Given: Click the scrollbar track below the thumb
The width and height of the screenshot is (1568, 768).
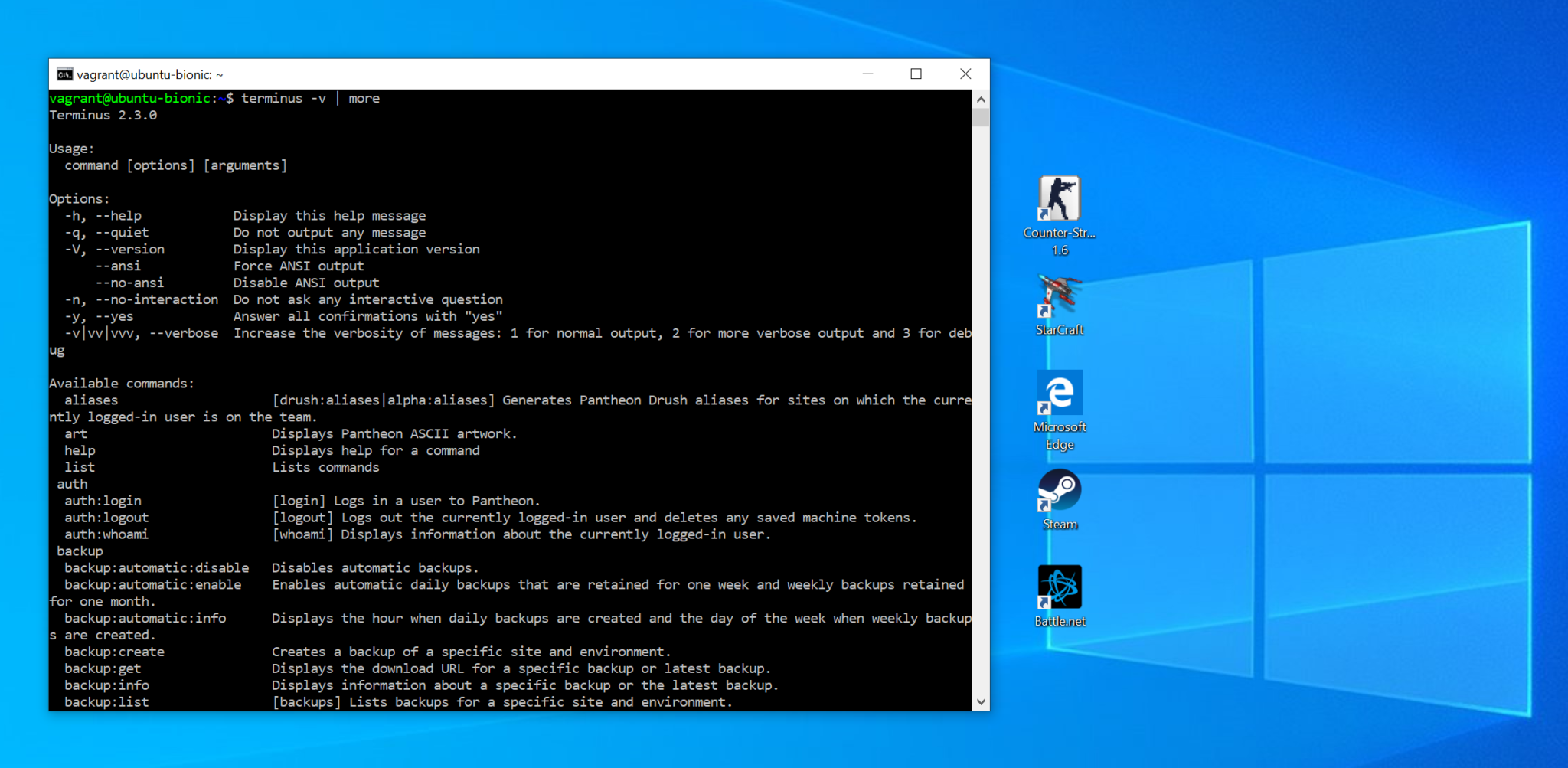Looking at the screenshot, I should tap(981, 383).
